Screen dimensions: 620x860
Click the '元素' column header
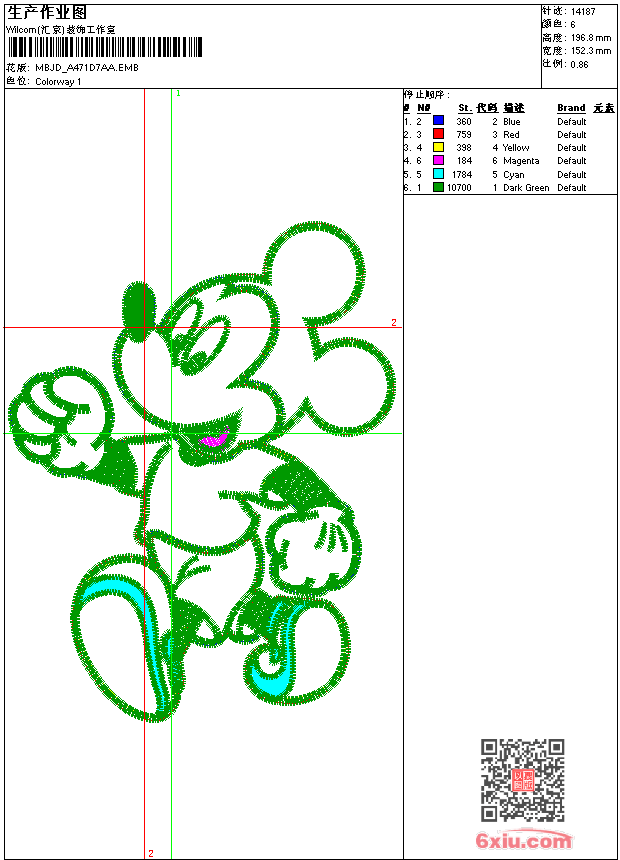(604, 108)
